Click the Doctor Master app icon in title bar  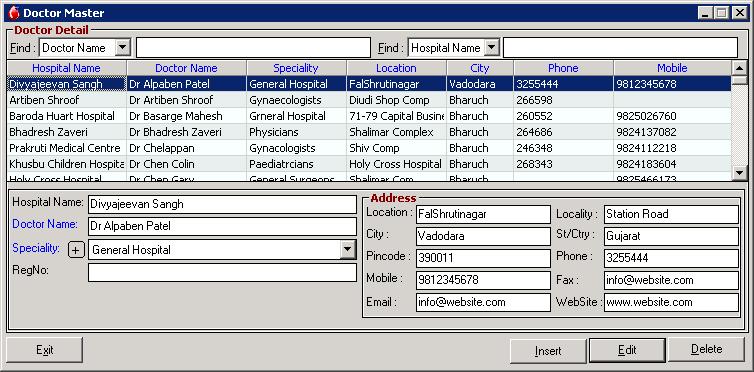click(x=14, y=13)
